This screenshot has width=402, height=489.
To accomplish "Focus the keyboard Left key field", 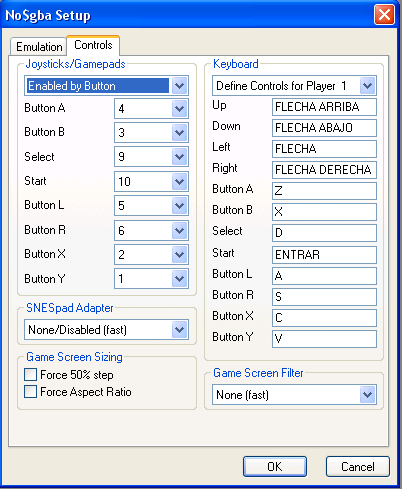I will pyautogui.click(x=324, y=149).
